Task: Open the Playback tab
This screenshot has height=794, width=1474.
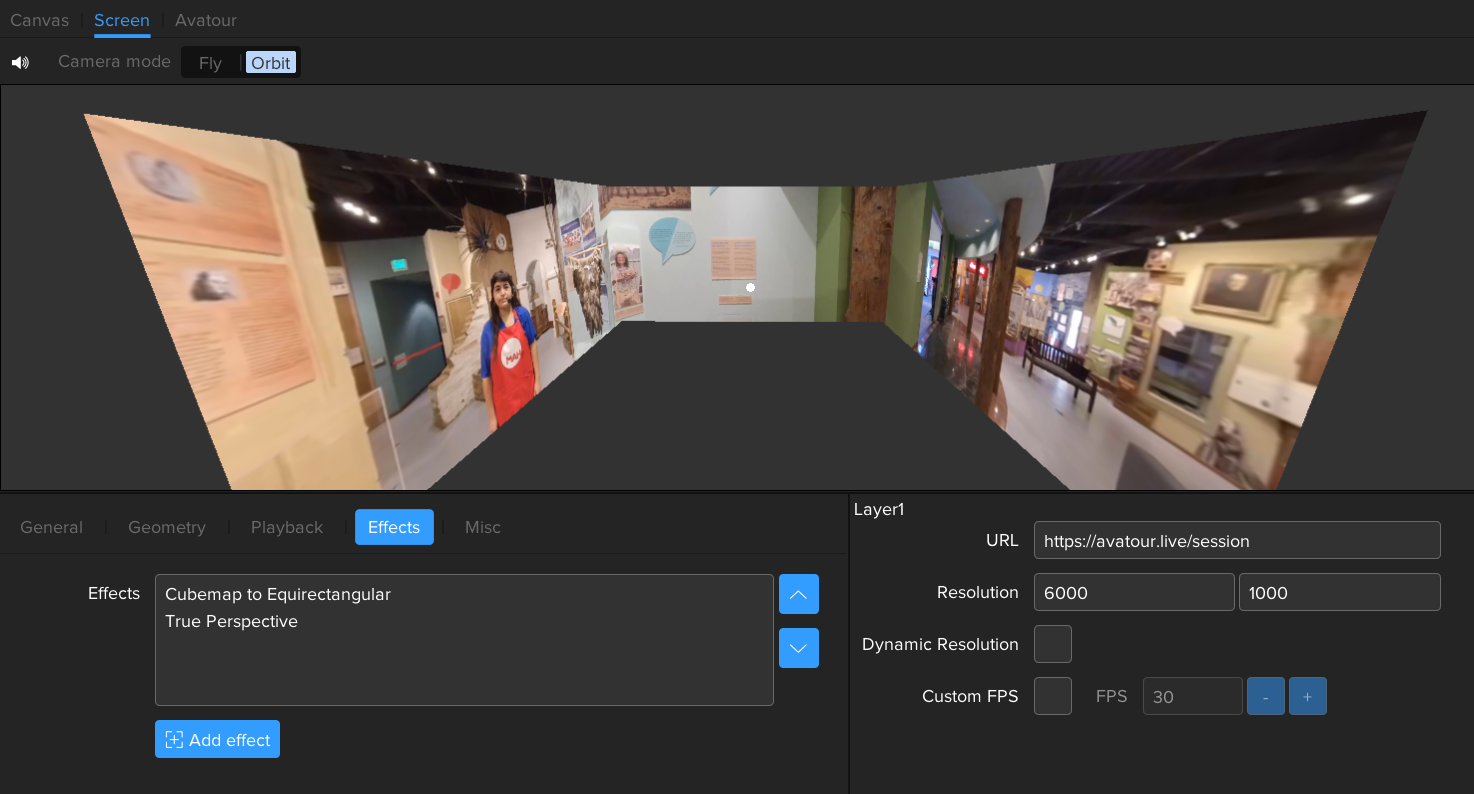Action: [x=287, y=527]
